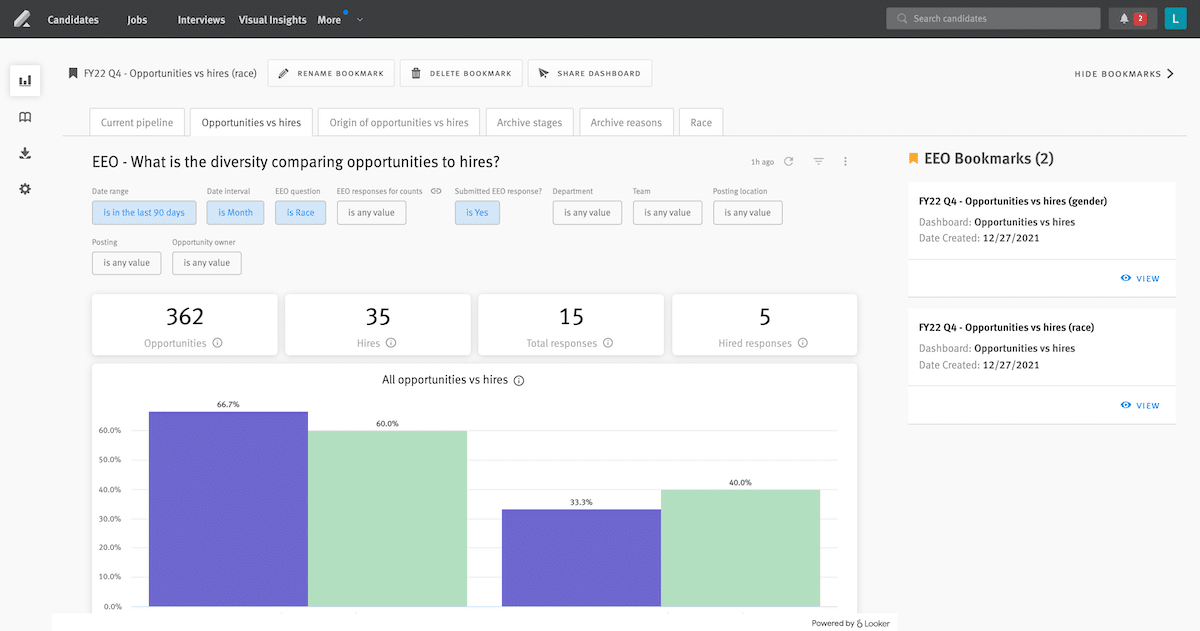Click the Share Dashboard button
Image resolution: width=1200 pixels, height=631 pixels.
pos(590,73)
